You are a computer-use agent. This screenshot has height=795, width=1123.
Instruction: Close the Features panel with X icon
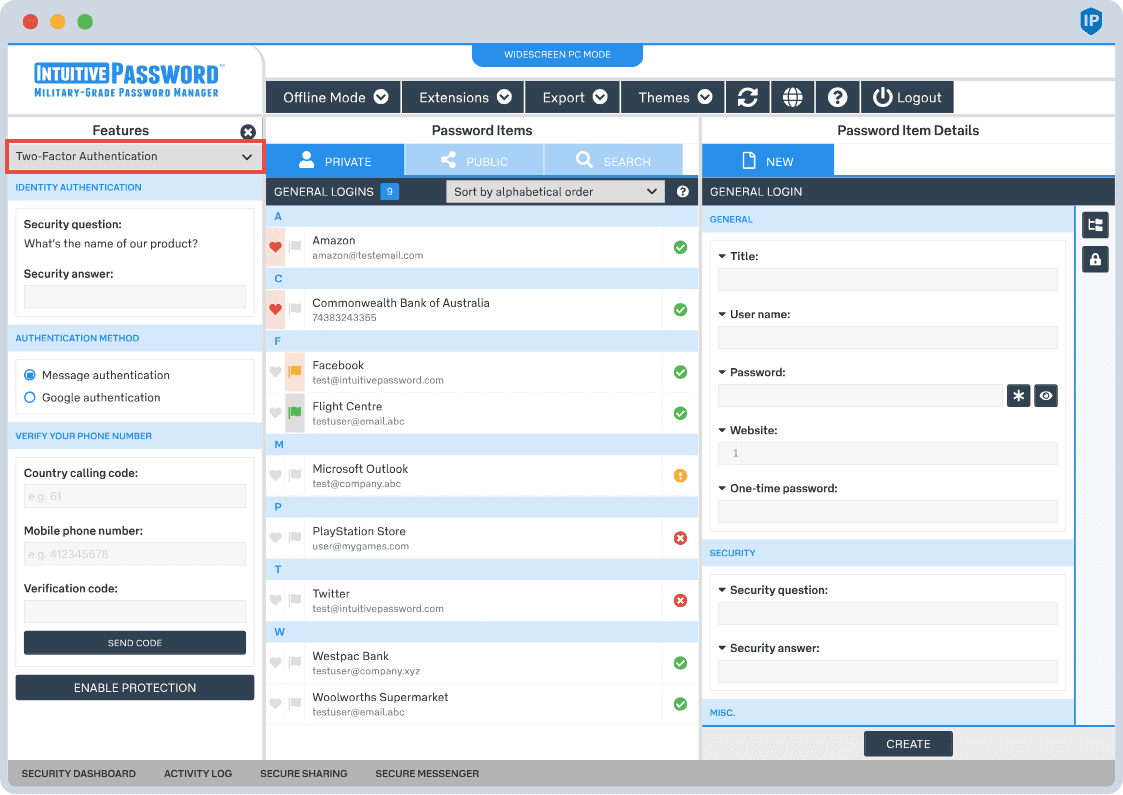[x=248, y=132]
